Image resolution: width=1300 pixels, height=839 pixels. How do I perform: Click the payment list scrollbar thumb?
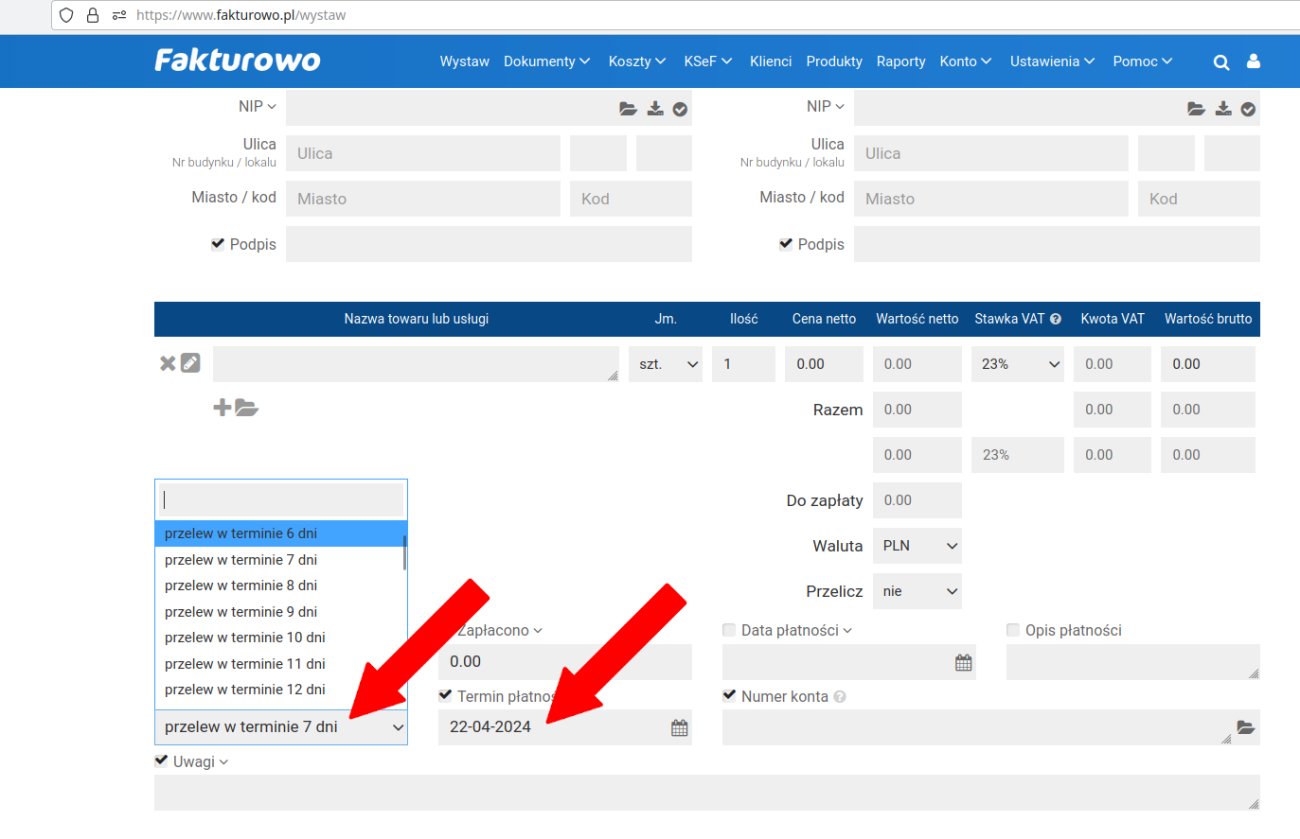click(x=404, y=552)
